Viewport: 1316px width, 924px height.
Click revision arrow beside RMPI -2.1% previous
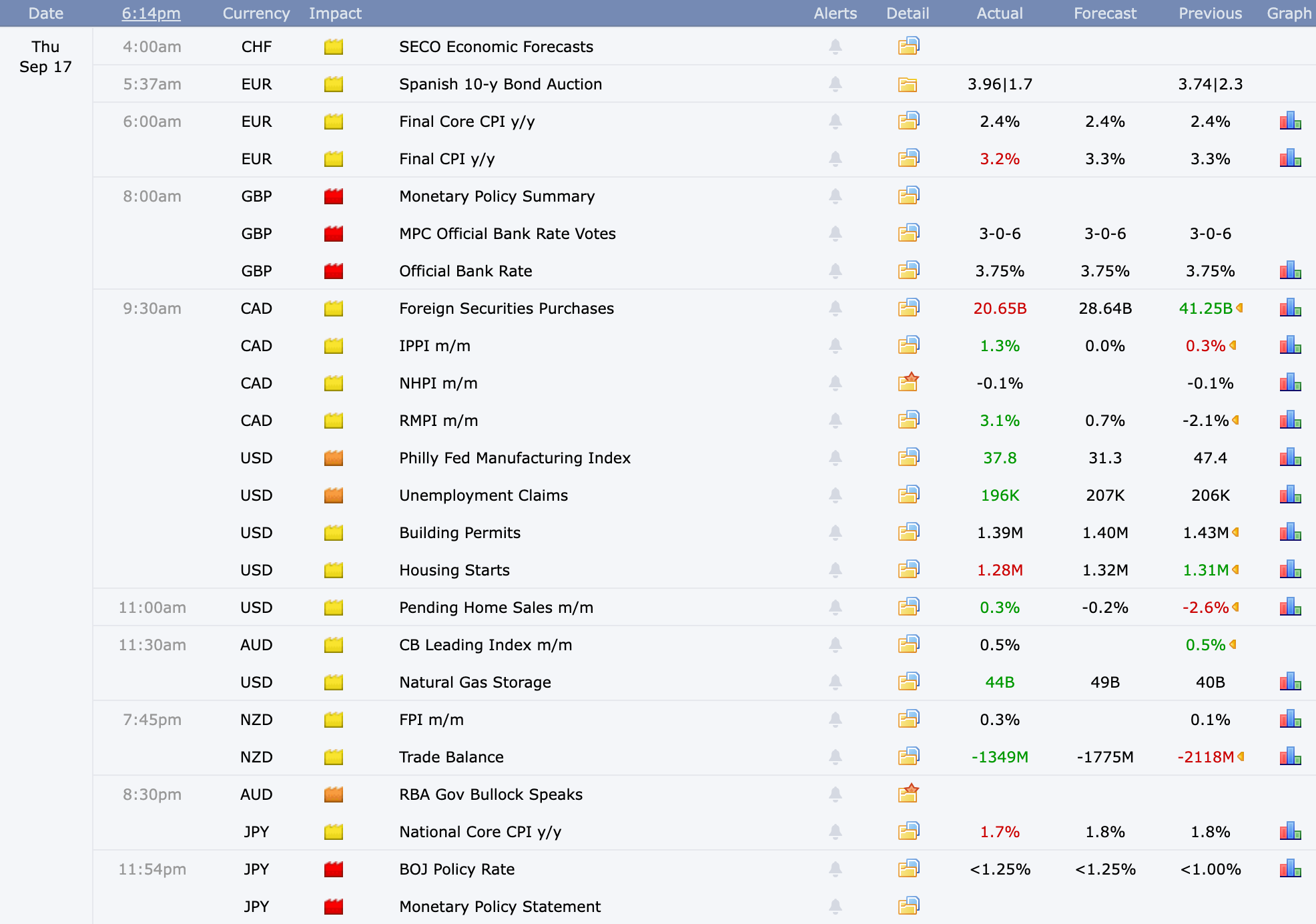click(x=1235, y=420)
